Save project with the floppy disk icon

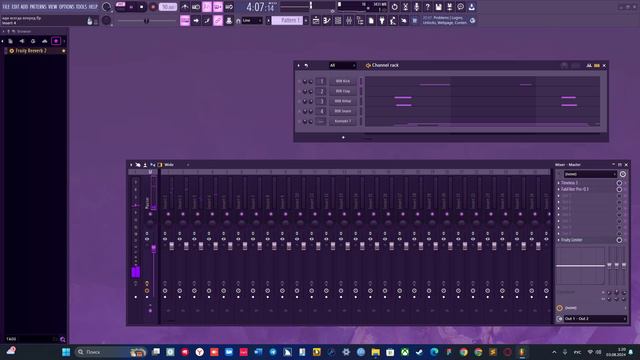pyautogui.click(x=438, y=7)
